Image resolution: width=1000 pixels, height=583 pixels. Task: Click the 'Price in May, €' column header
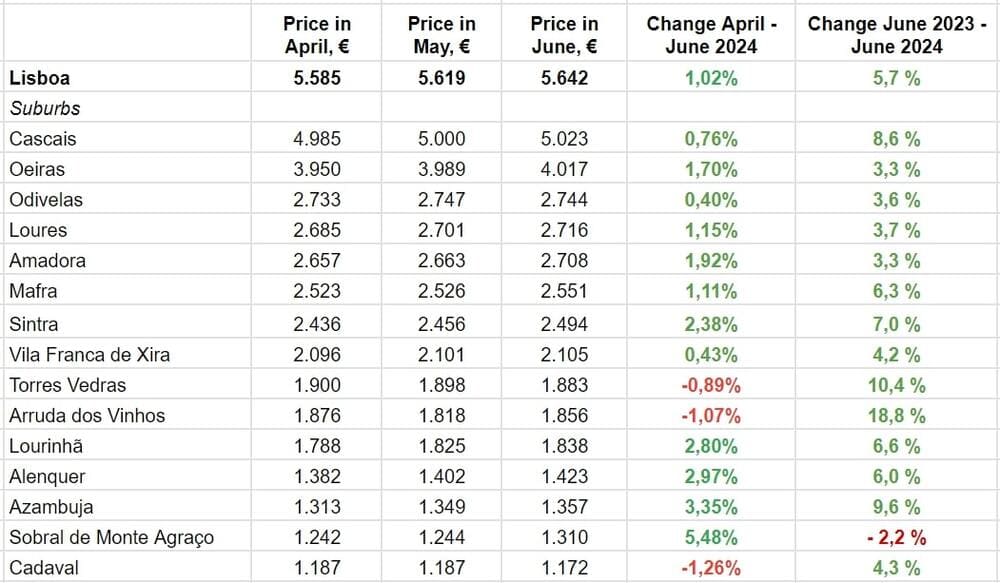coord(442,35)
